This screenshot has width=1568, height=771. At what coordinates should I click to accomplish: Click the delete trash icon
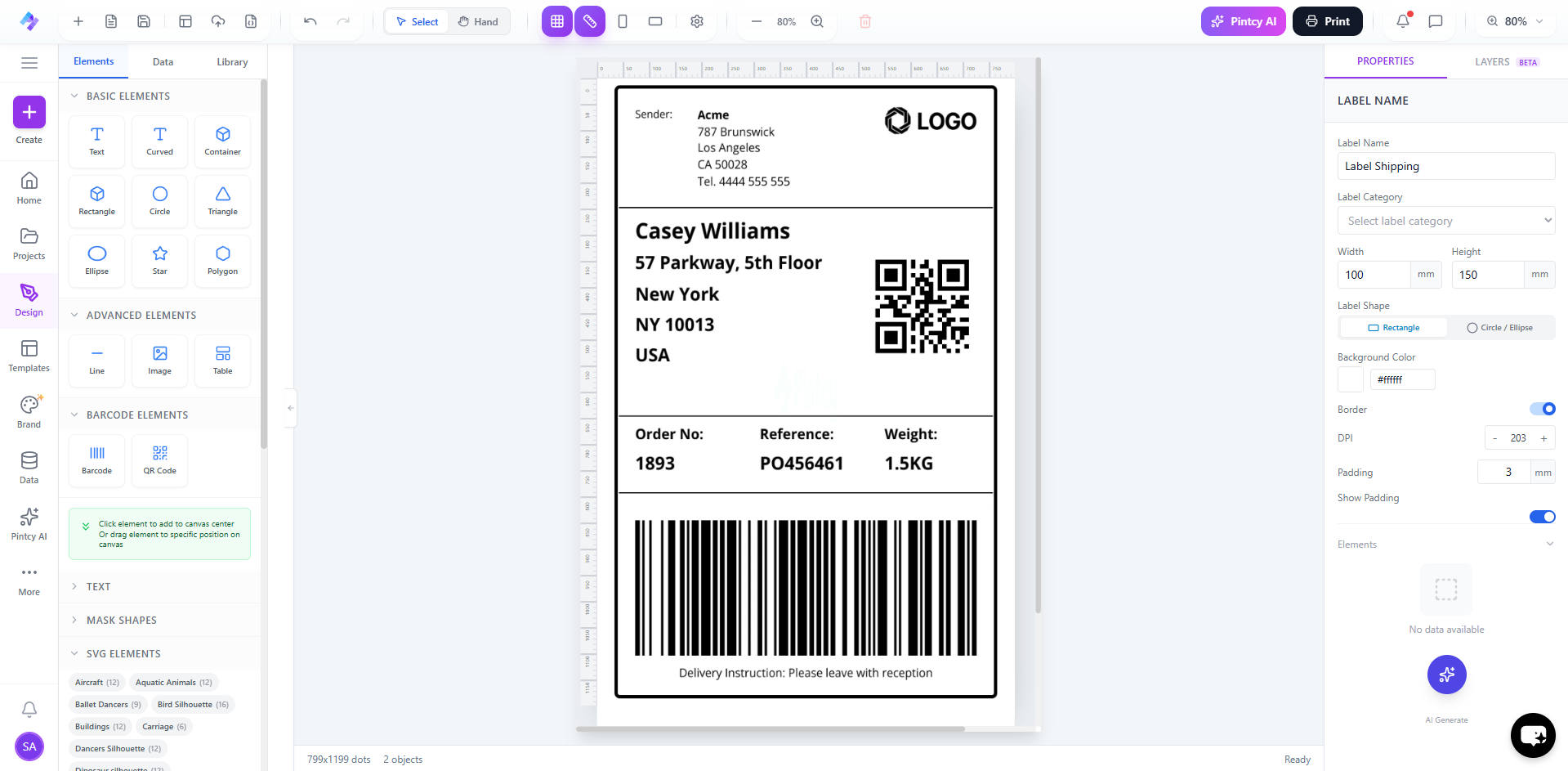[x=865, y=21]
